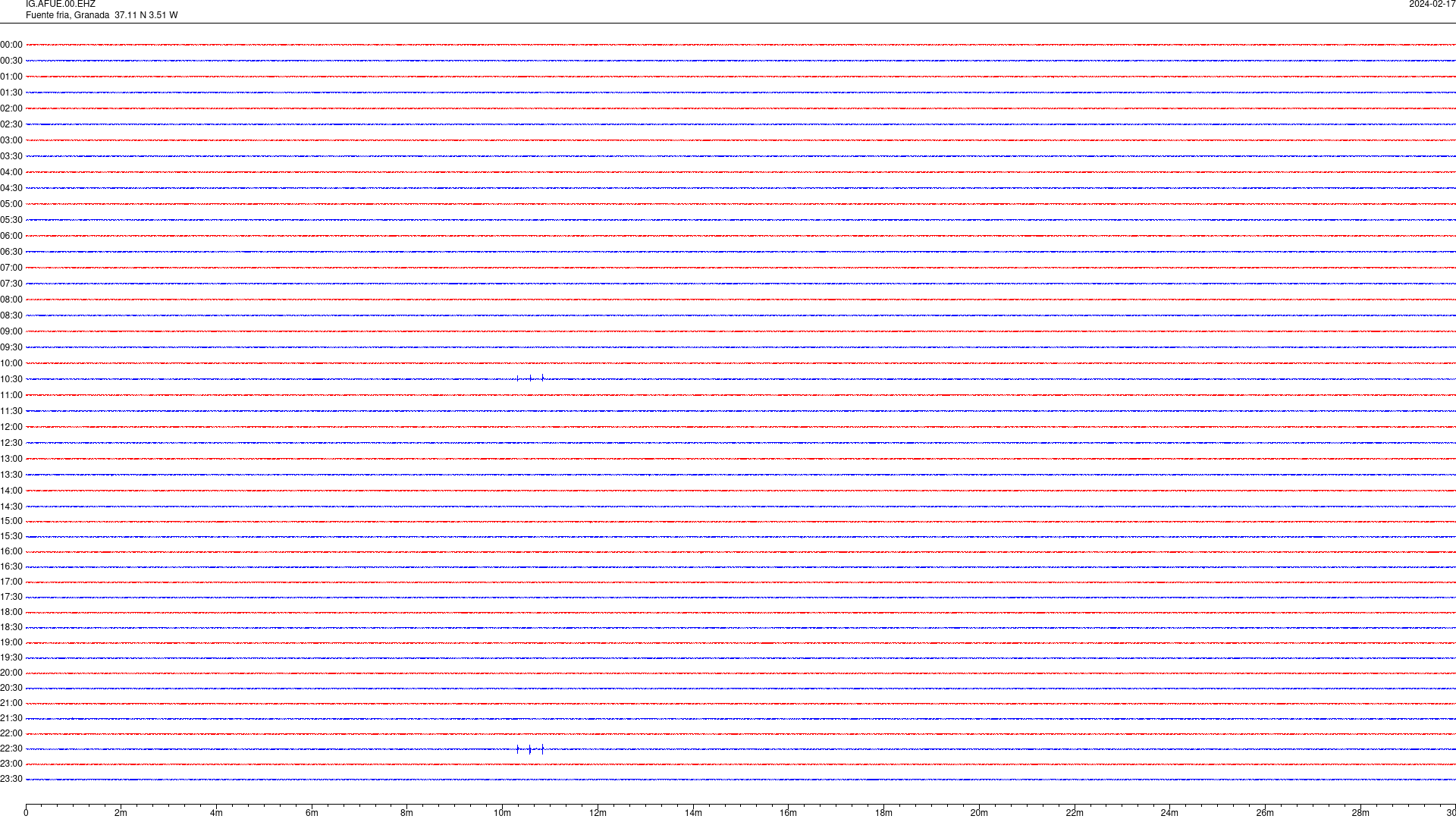
Task: Select the 12:30 trace time label
Action: tap(11, 443)
